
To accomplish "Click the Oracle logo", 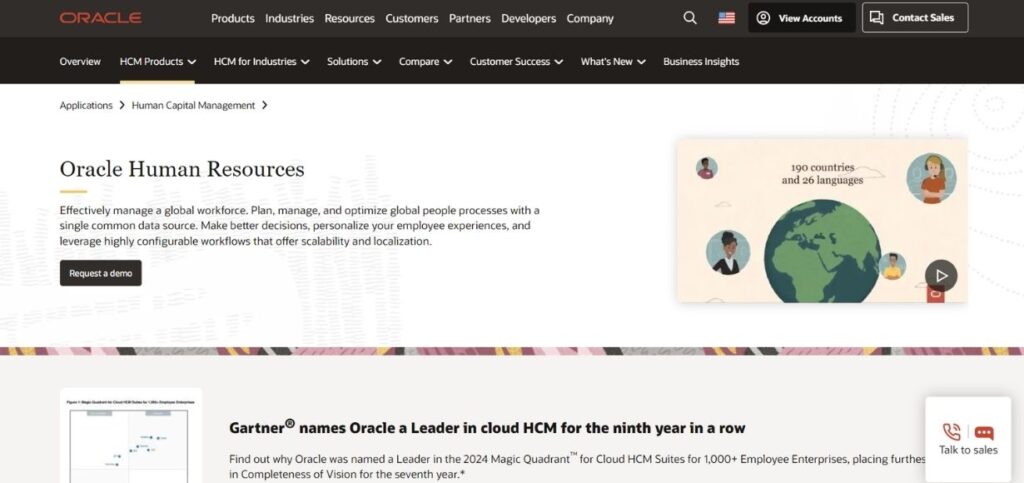I will pyautogui.click(x=101, y=18).
